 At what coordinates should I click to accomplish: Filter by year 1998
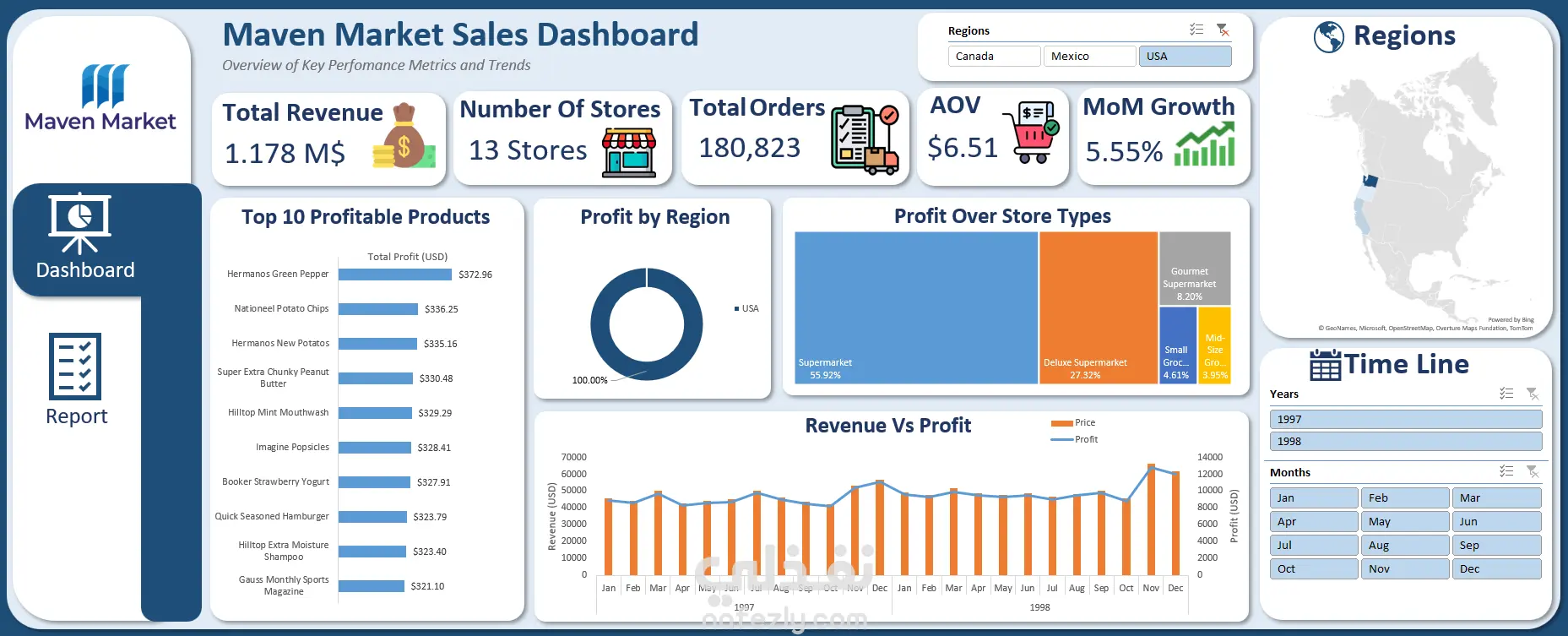tap(1406, 441)
